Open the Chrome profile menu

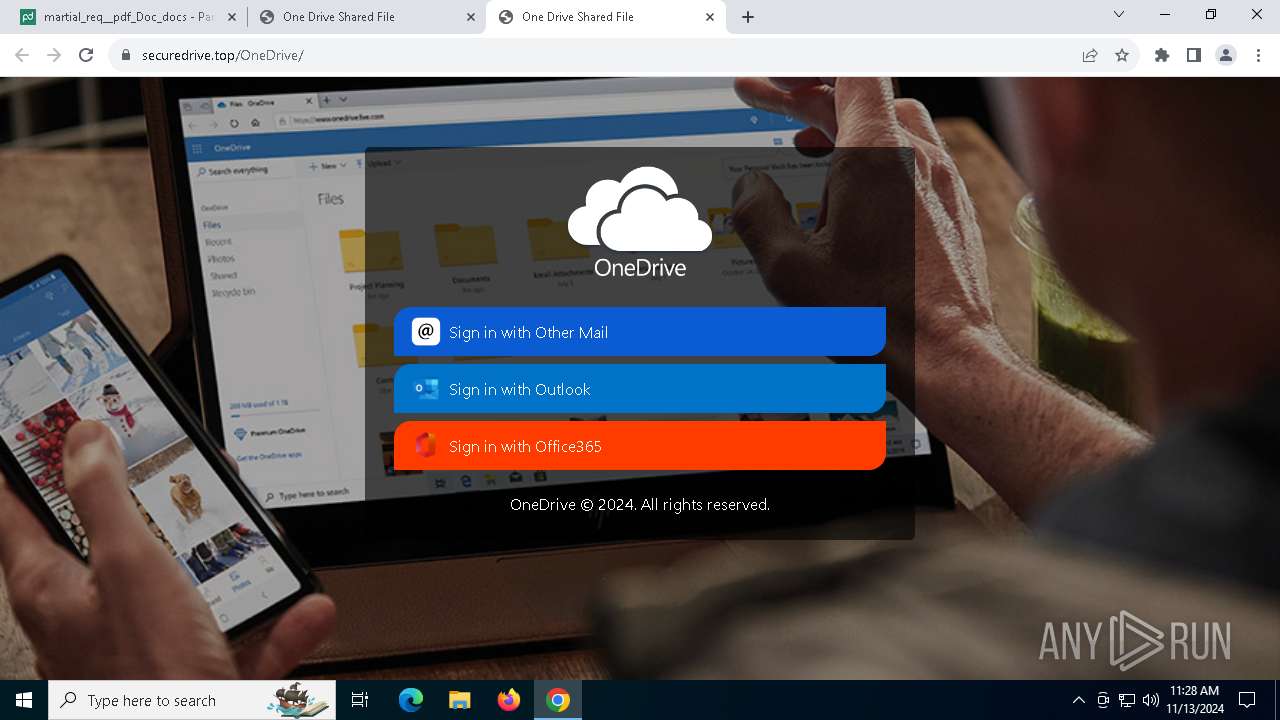coord(1226,55)
